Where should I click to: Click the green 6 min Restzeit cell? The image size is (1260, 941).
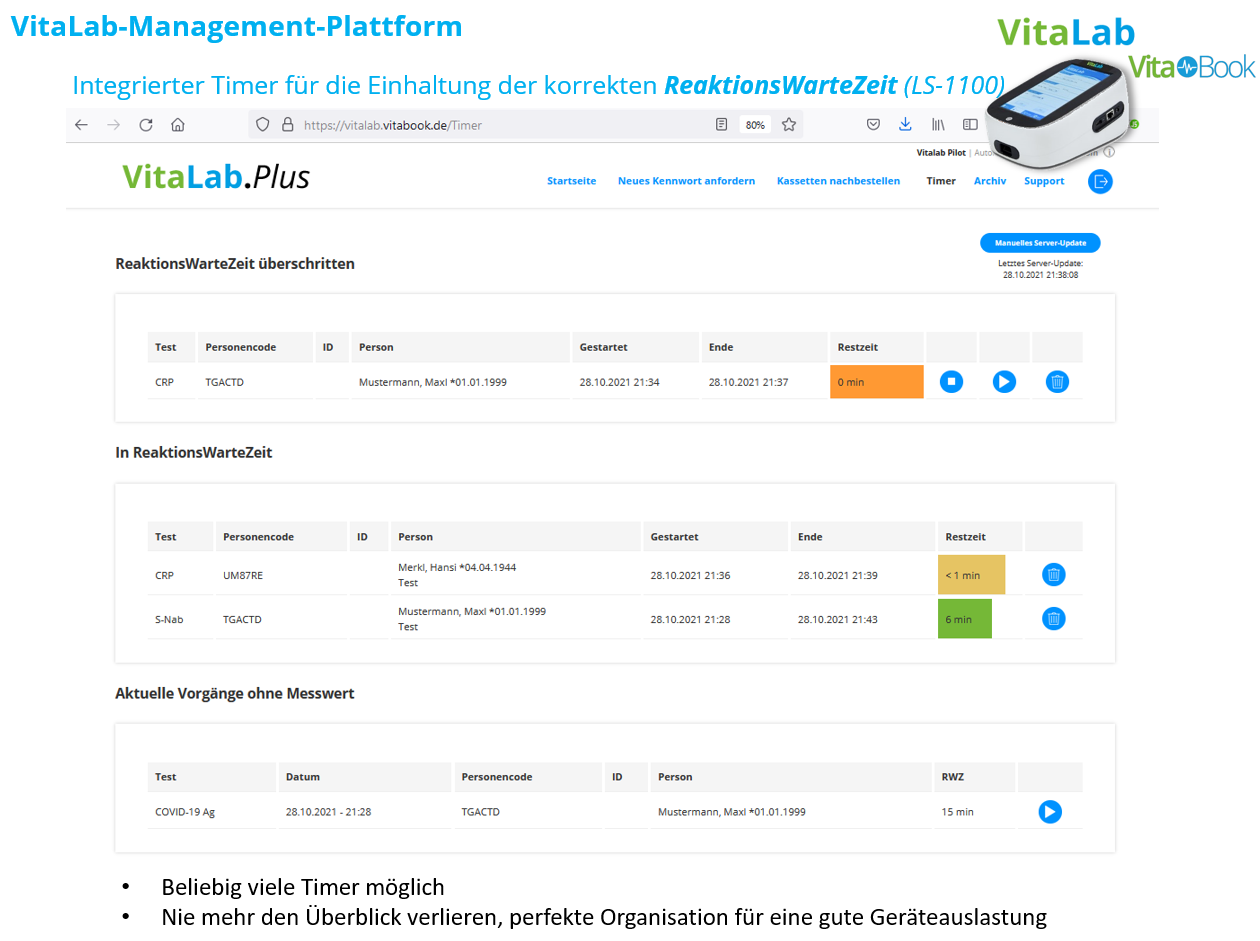[964, 619]
